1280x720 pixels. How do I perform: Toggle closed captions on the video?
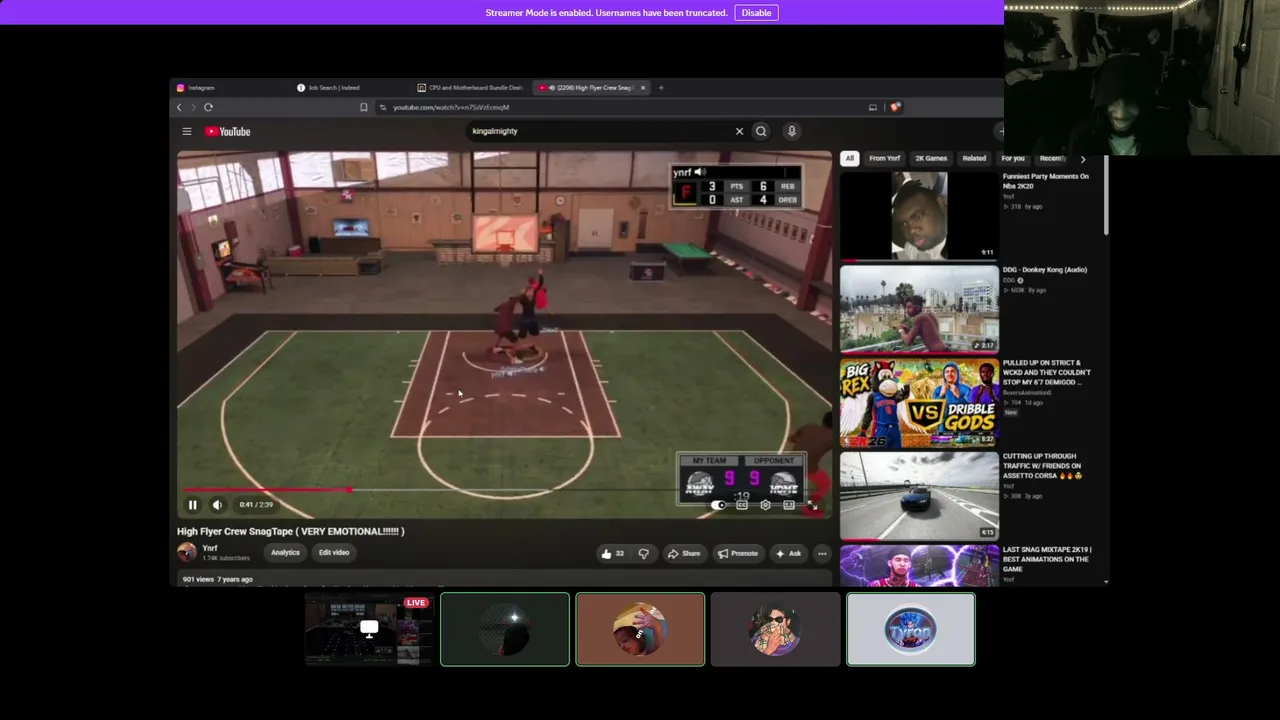click(742, 505)
